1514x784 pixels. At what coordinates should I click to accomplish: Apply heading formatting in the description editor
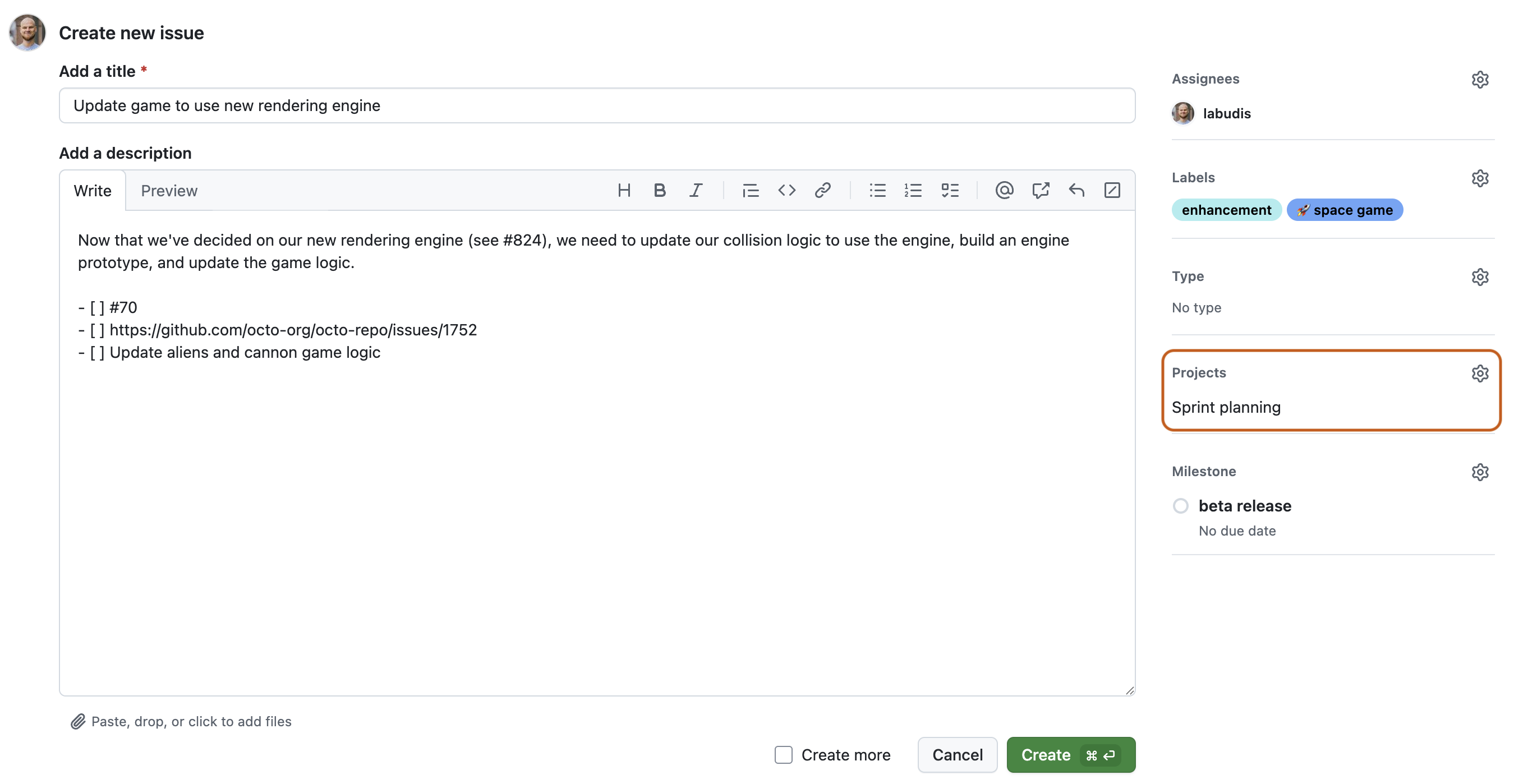pyautogui.click(x=624, y=190)
